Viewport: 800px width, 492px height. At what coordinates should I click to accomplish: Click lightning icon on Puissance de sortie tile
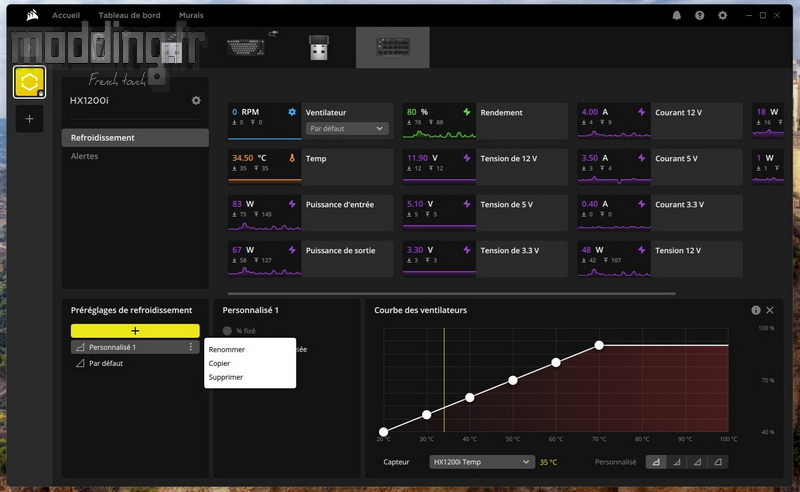pos(292,250)
